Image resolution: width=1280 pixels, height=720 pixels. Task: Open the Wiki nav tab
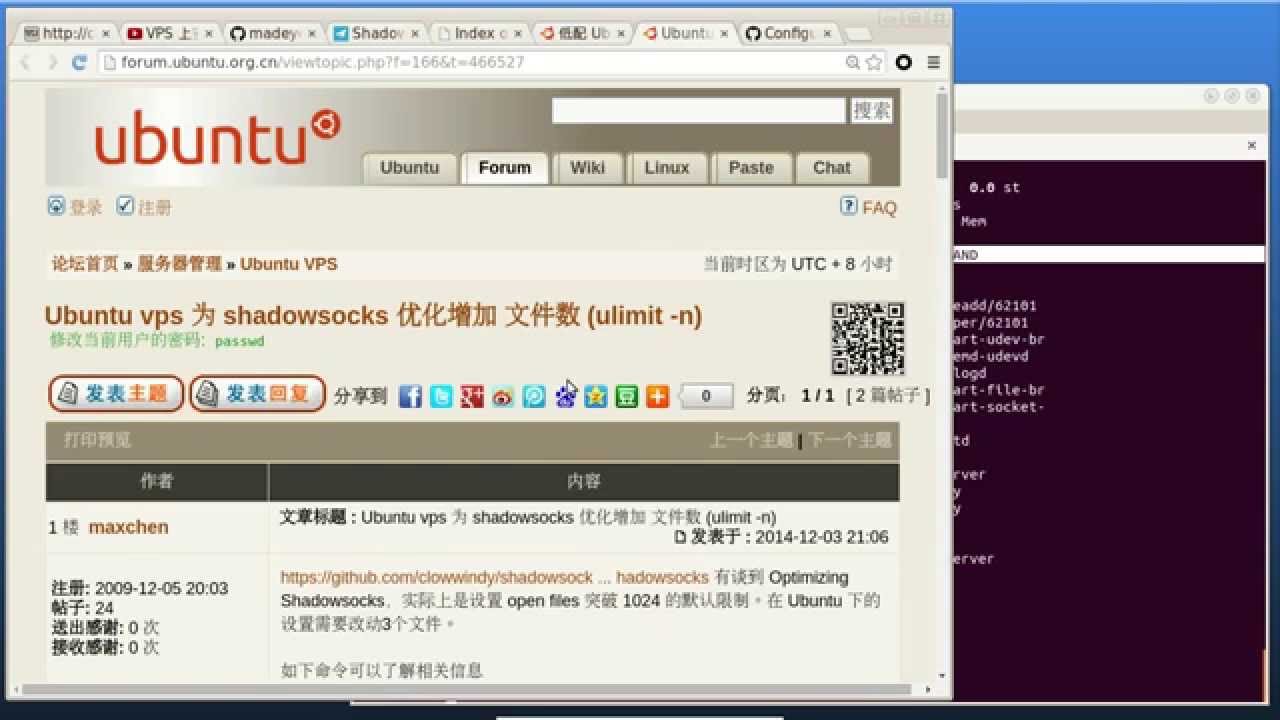pos(588,168)
